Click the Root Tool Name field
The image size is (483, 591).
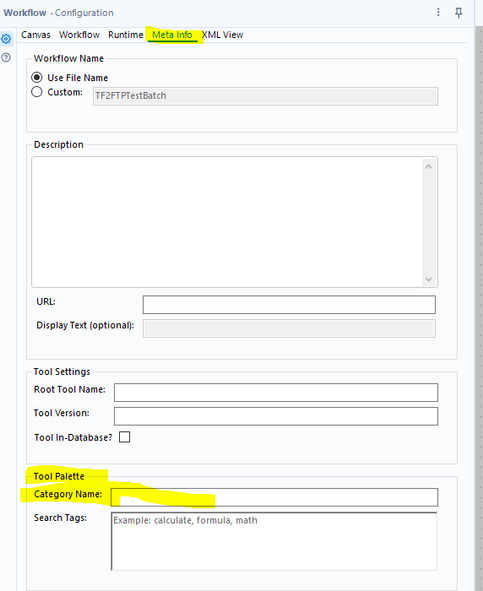276,393
